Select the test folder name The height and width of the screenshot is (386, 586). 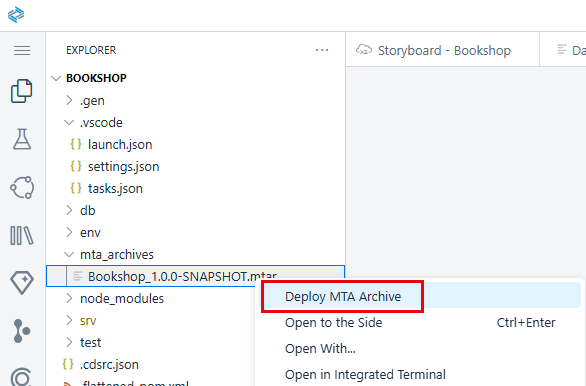[x=90, y=342]
